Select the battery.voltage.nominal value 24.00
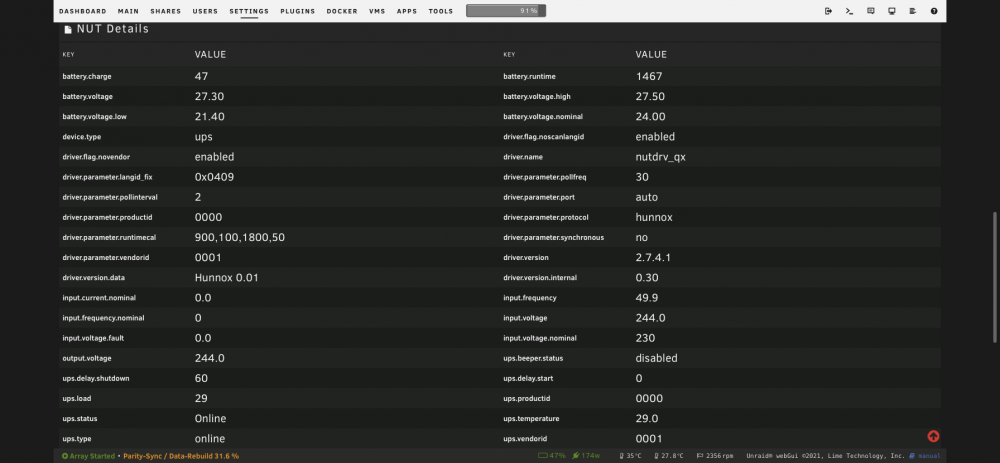The height and width of the screenshot is (463, 1000). coord(651,117)
